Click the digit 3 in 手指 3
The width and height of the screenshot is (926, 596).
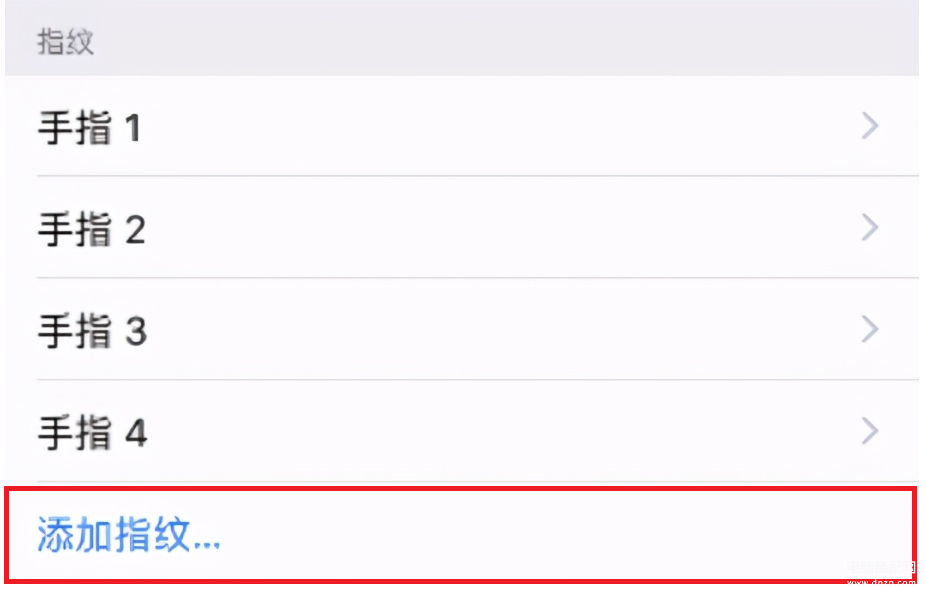136,331
